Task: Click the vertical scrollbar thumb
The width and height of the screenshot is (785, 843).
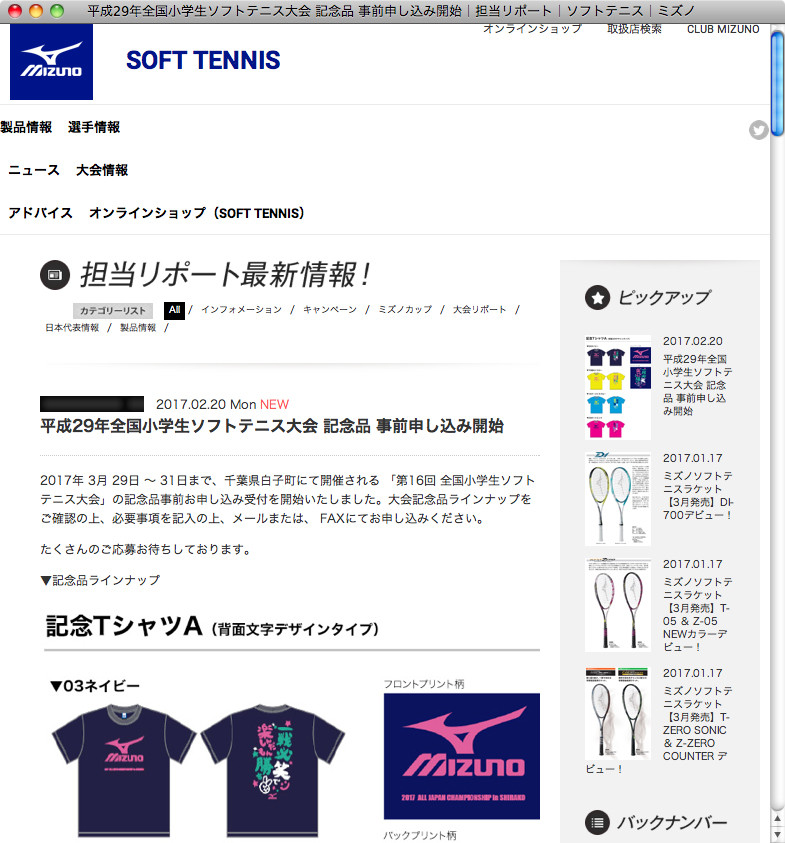Action: coord(777,83)
